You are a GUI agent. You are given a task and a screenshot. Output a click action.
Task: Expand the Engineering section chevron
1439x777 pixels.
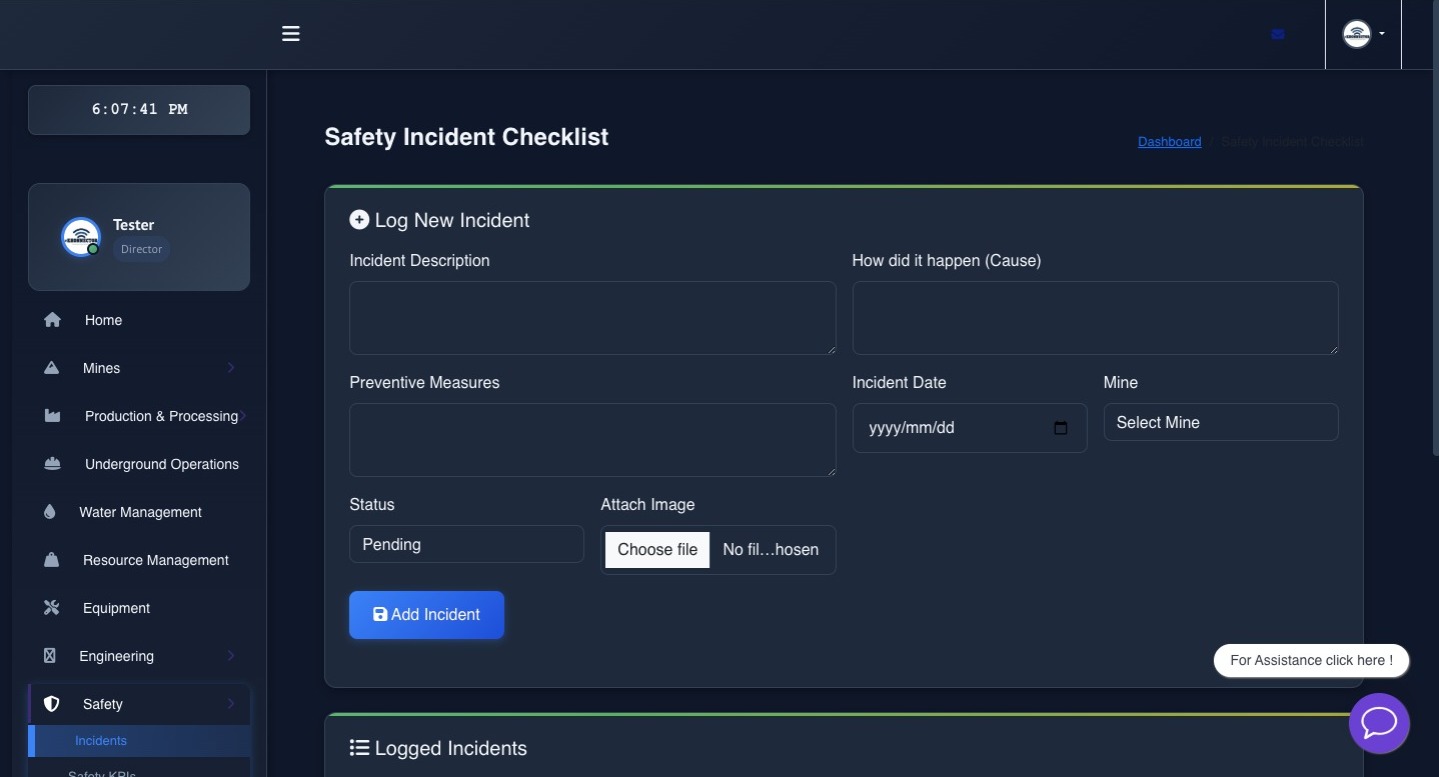pyautogui.click(x=231, y=655)
